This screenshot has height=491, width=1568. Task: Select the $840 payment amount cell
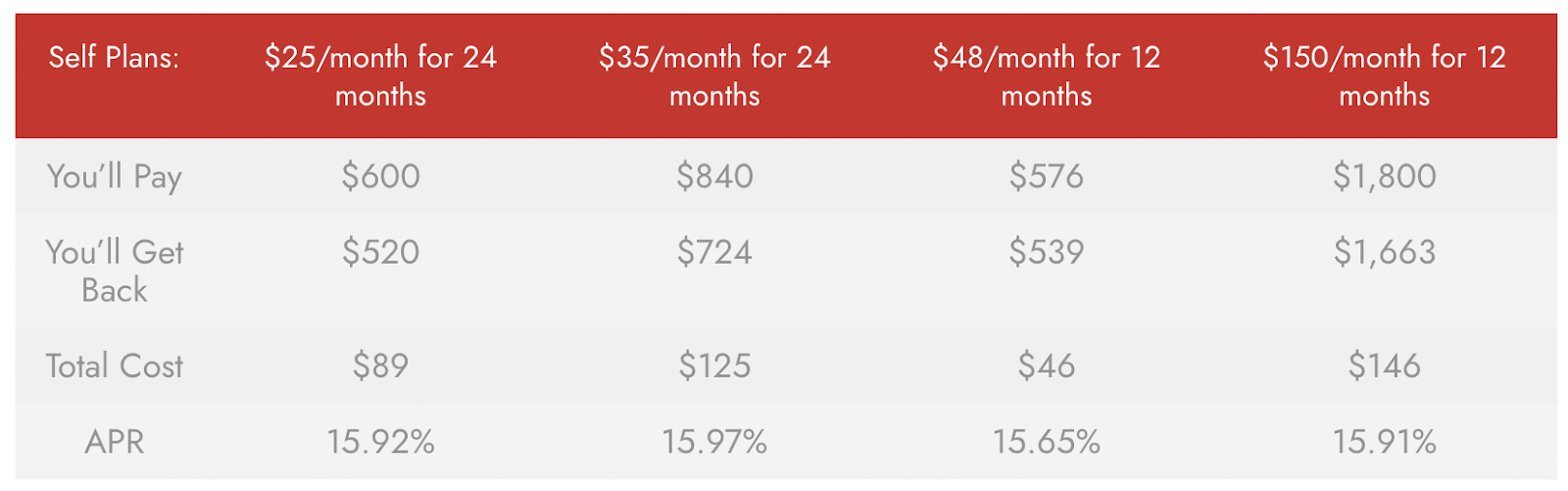(714, 175)
